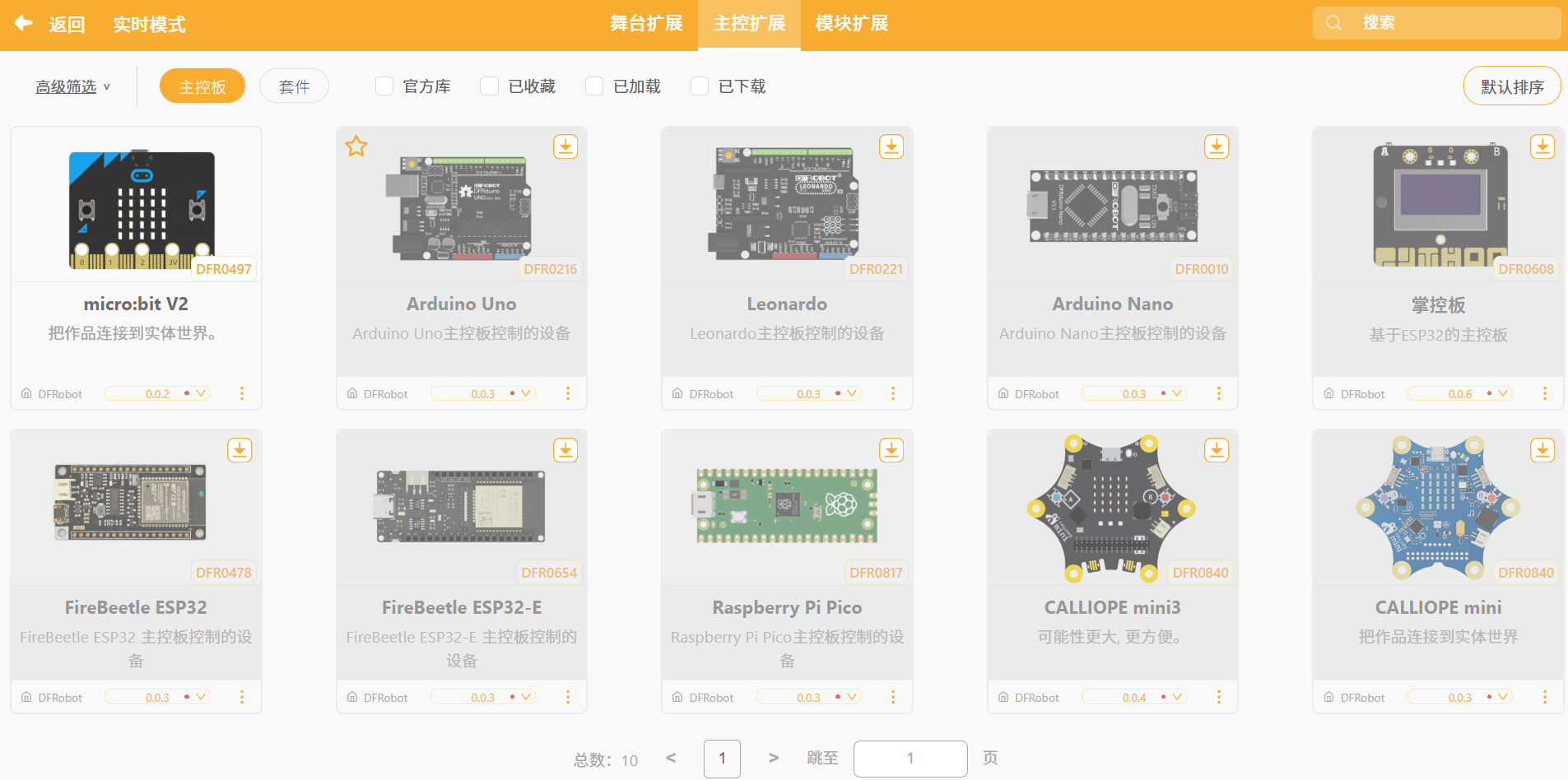Open more options for 掌控板

tap(1545, 393)
